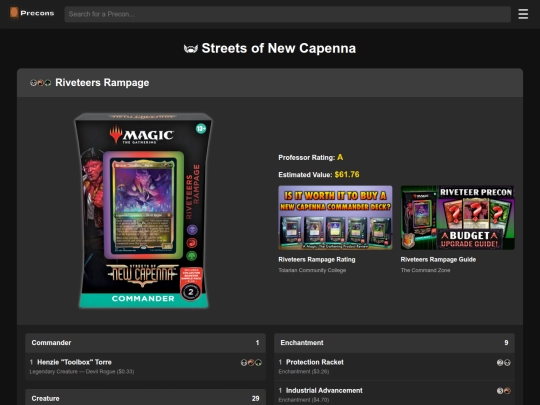Screen dimensions: 540x405
Task: Click the Precons logo icon
Action: coord(14,13)
